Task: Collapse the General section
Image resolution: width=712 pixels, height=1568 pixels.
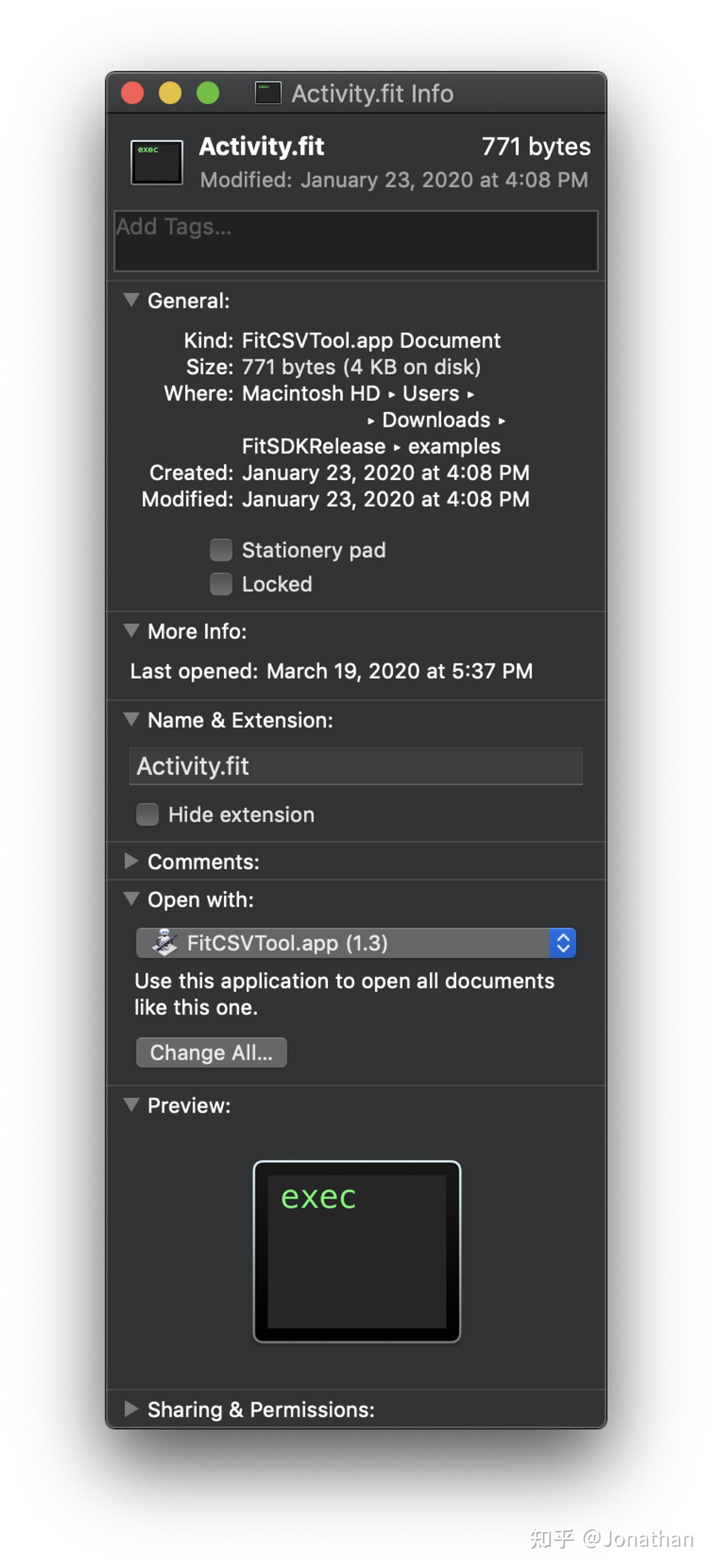Action: [131, 300]
